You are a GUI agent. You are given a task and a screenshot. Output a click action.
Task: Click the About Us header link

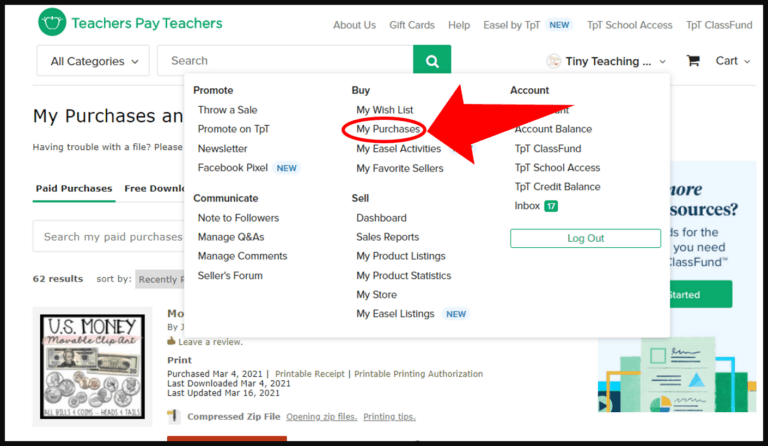[354, 25]
